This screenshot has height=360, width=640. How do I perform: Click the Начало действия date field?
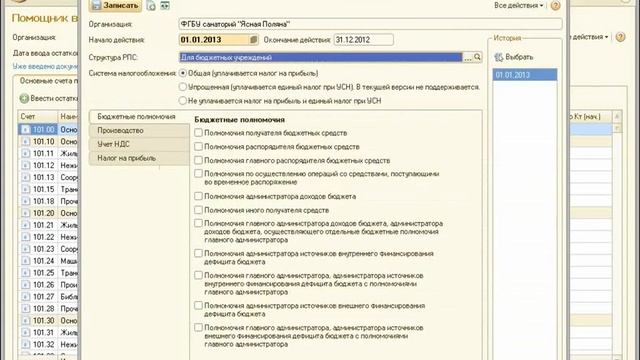(213, 40)
